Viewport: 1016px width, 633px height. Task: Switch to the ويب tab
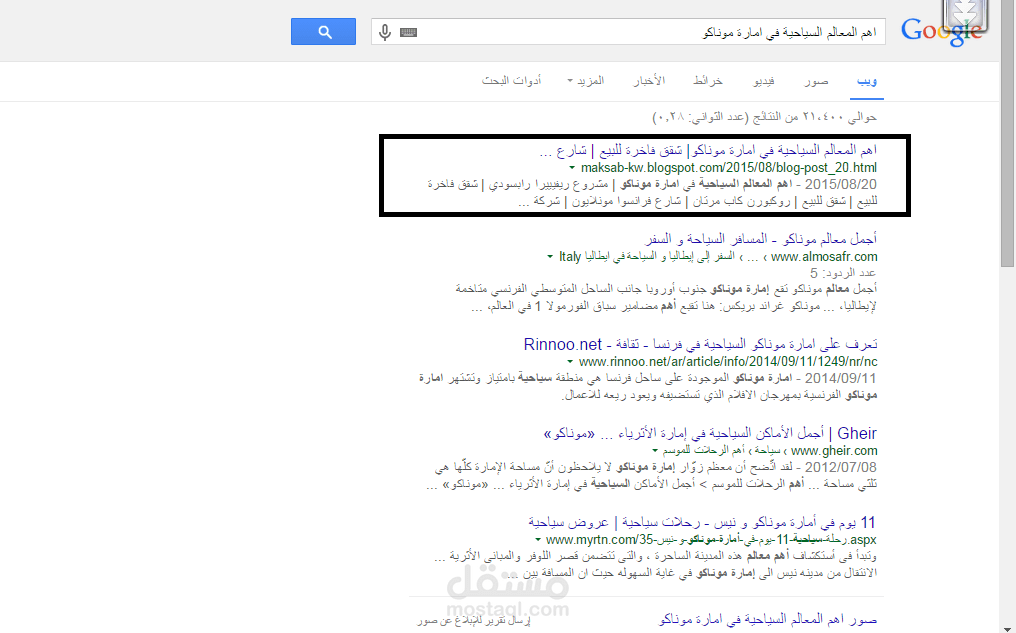click(x=866, y=81)
